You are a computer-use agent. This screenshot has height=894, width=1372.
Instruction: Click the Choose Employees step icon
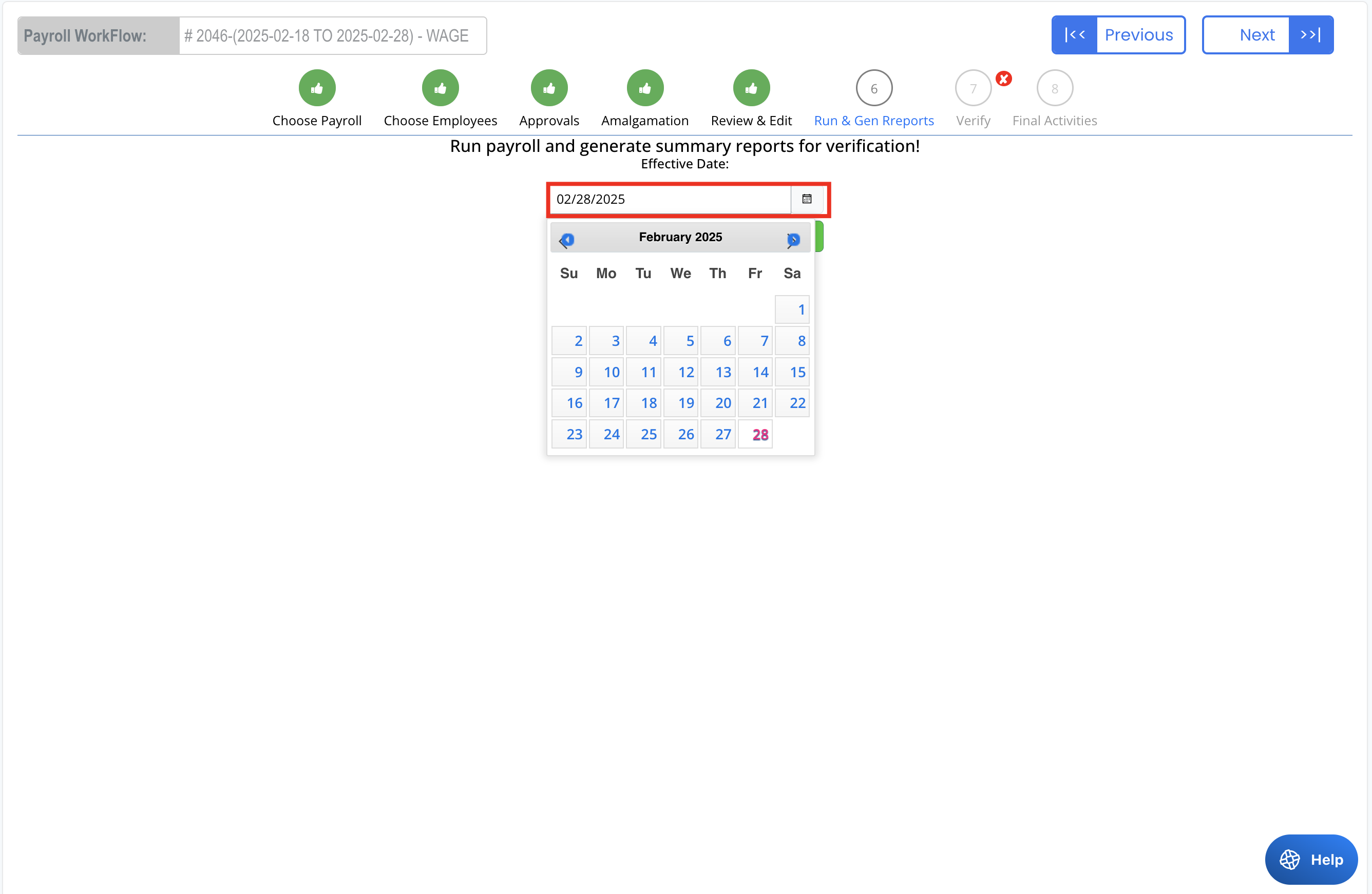tap(440, 88)
